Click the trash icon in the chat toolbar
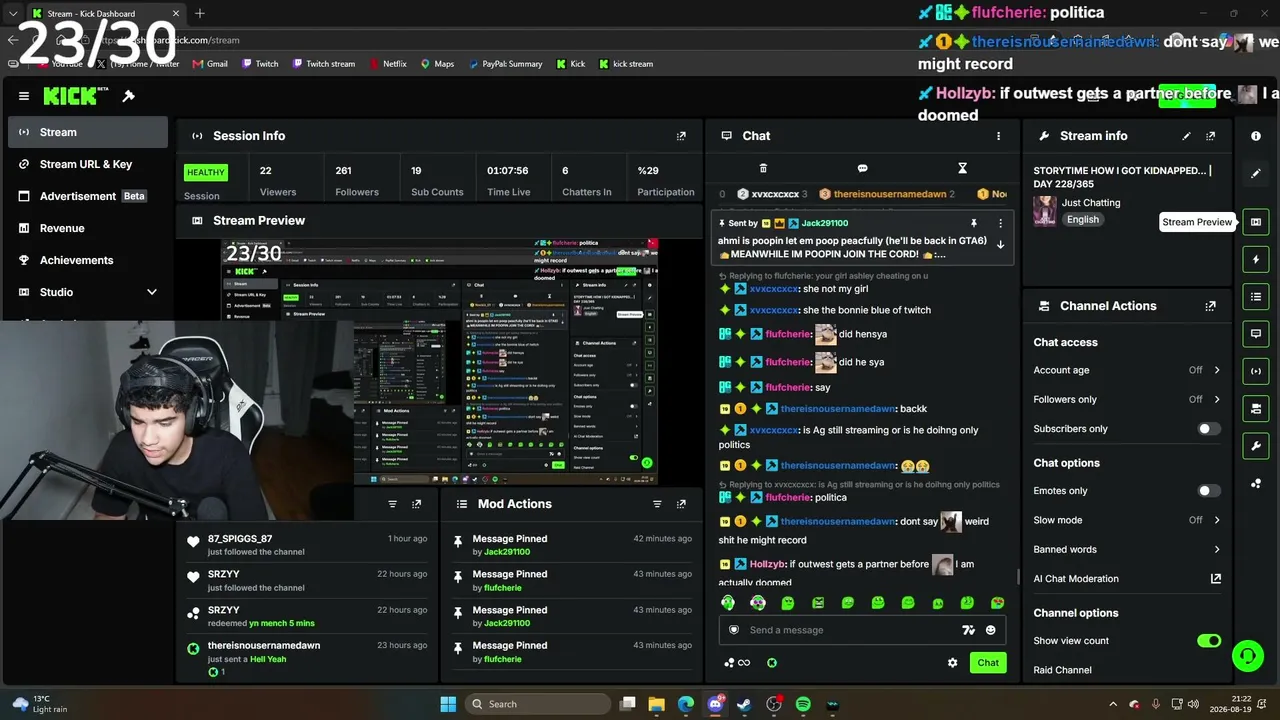The image size is (1280, 720). tap(763, 168)
